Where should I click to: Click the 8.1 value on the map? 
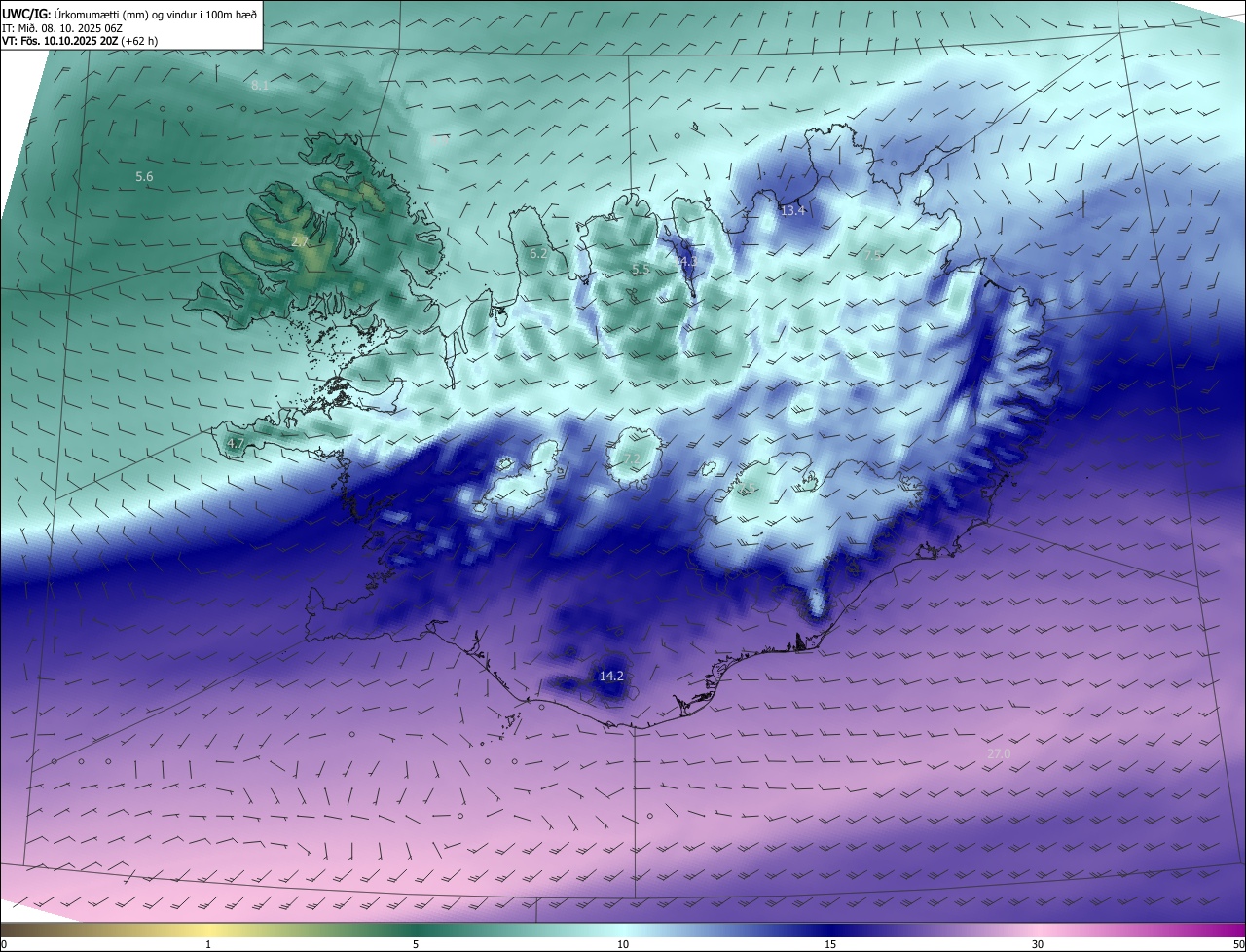pyautogui.click(x=260, y=86)
